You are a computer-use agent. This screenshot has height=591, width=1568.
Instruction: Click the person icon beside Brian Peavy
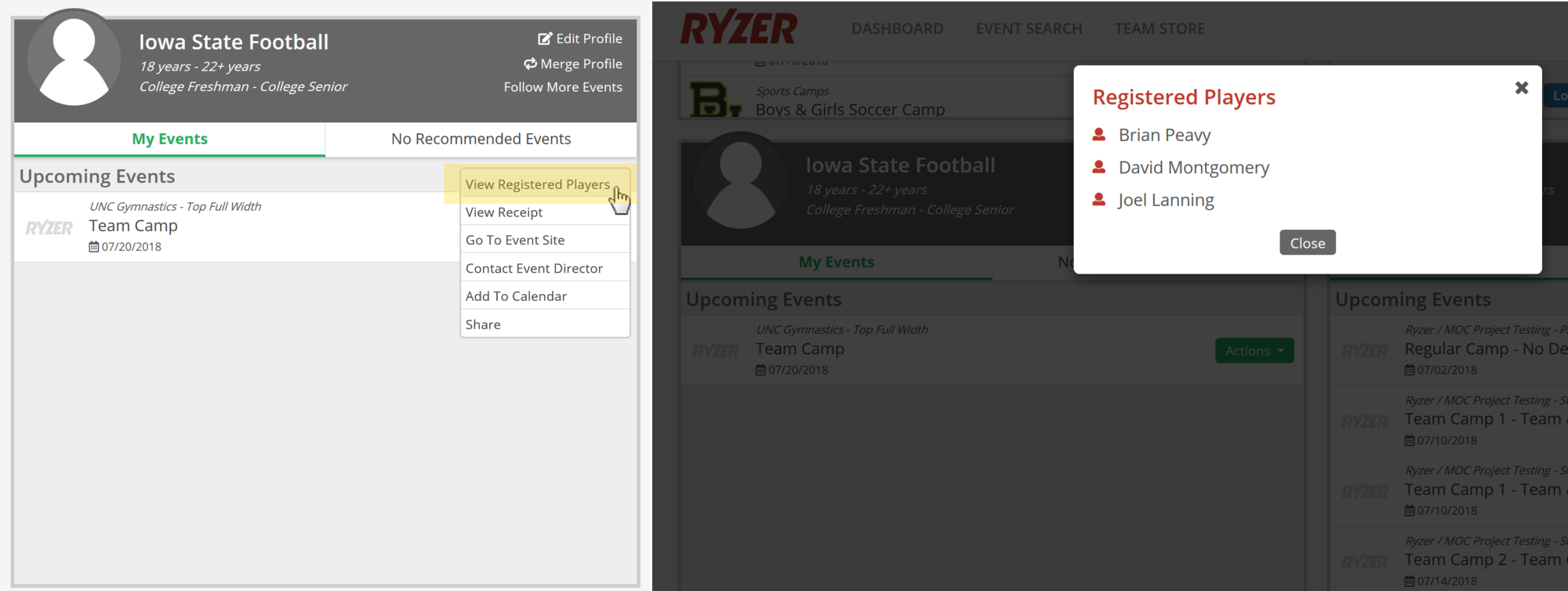tap(1099, 135)
